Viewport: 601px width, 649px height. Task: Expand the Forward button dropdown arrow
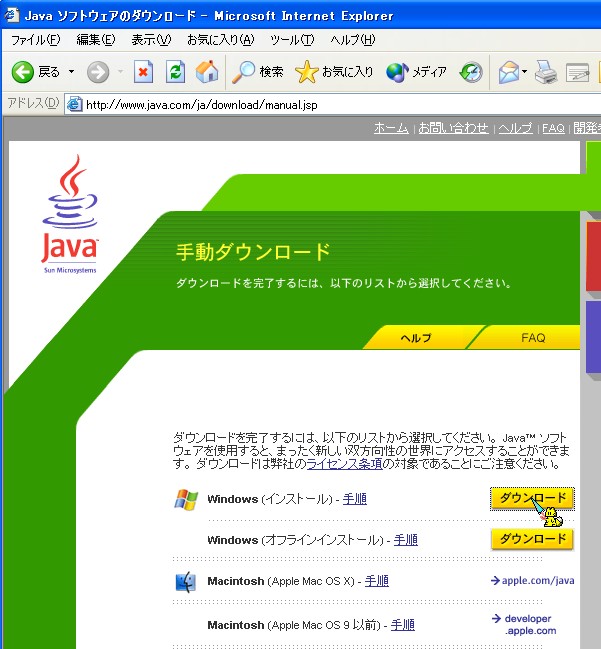[120, 72]
